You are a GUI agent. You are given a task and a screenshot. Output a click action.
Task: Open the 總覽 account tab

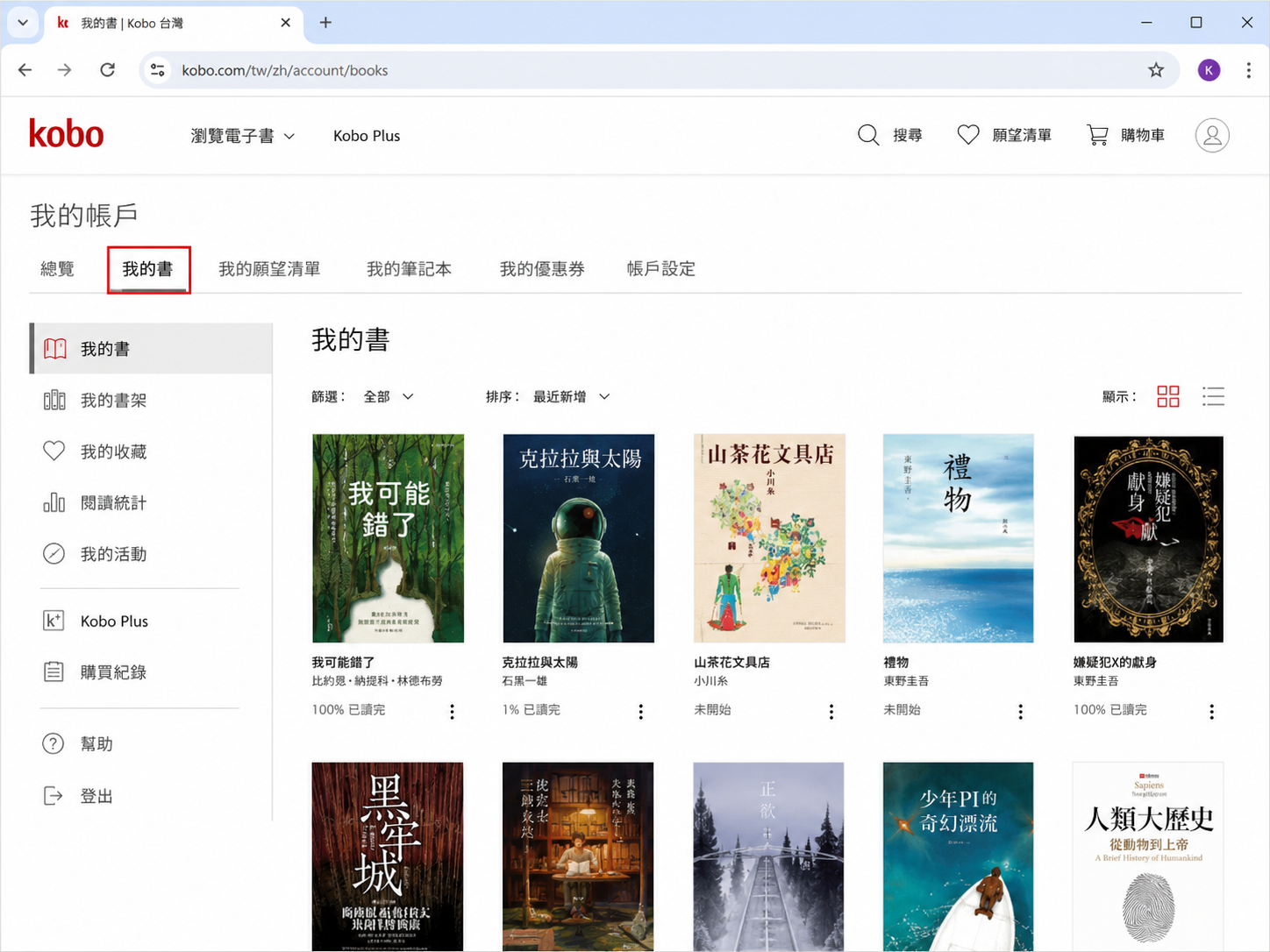point(58,269)
